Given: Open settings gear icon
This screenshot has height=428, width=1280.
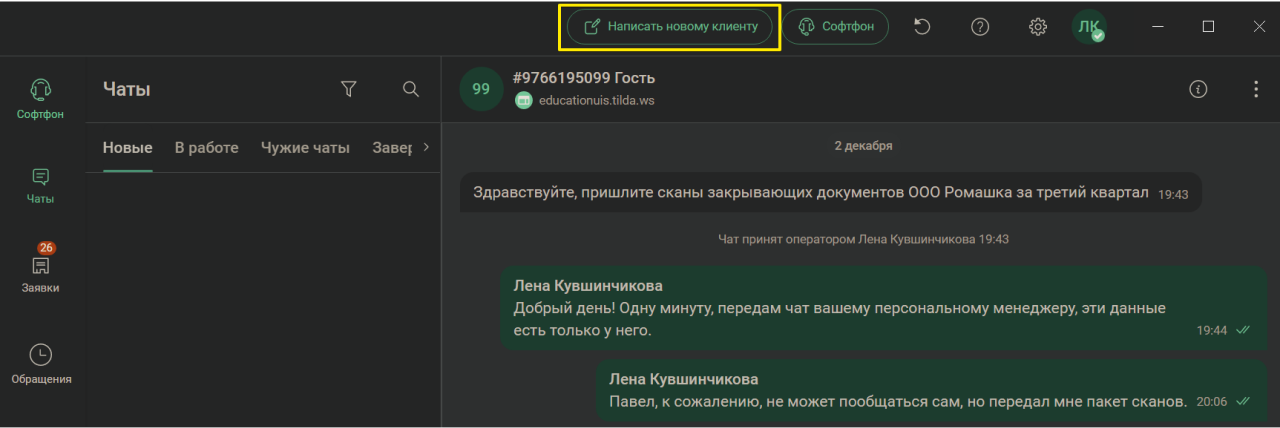Looking at the screenshot, I should point(1038,27).
